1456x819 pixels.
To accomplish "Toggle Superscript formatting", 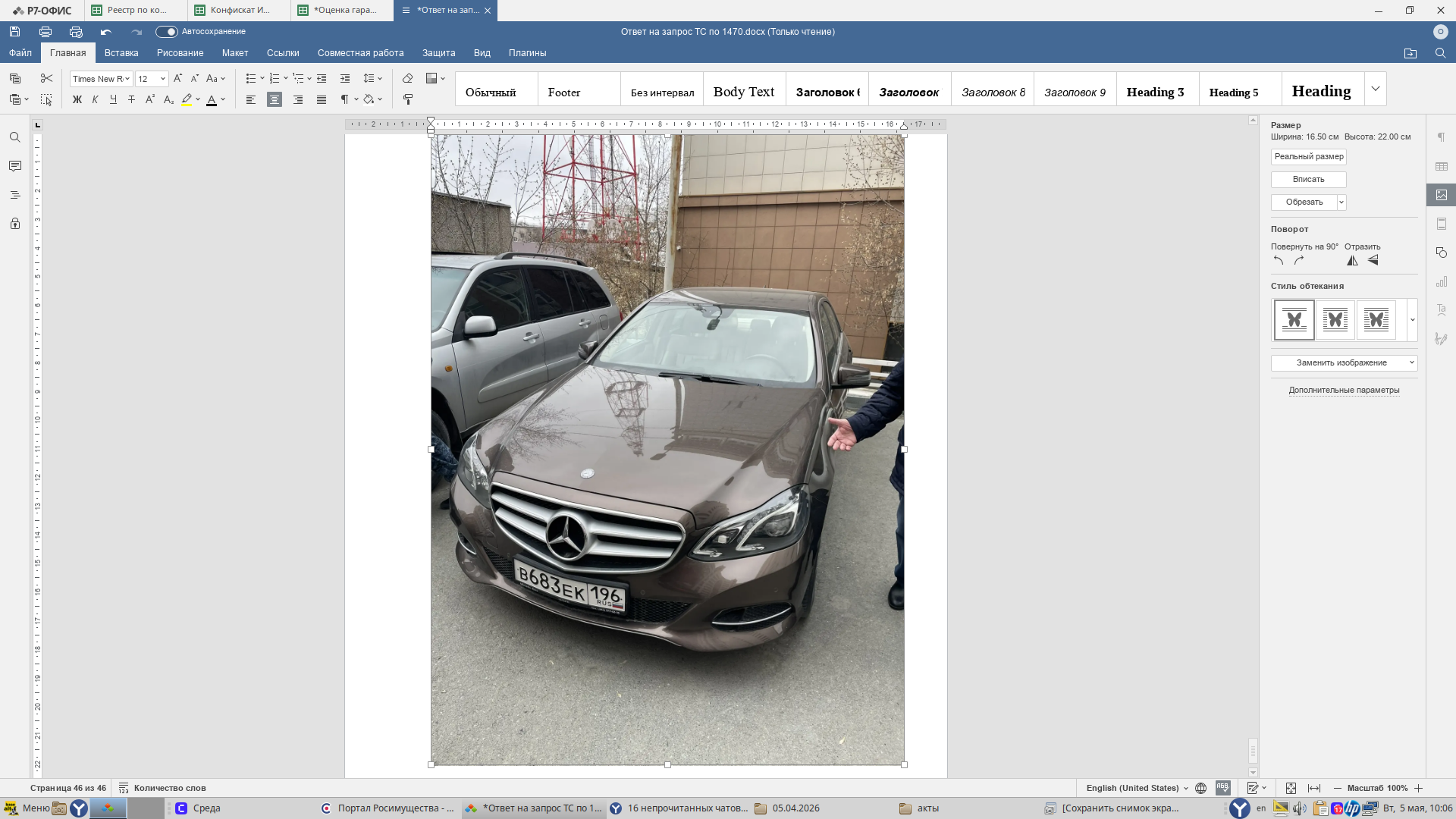I will point(150,99).
